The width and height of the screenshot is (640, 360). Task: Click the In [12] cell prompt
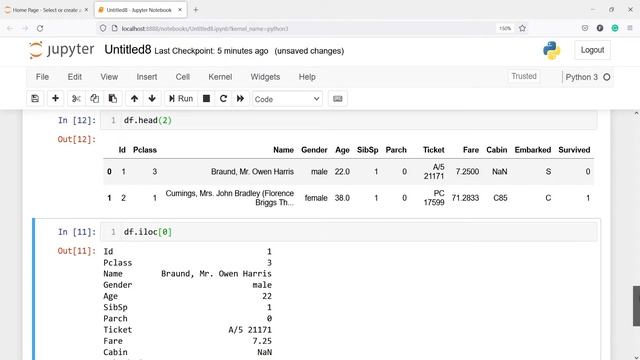tap(77, 120)
